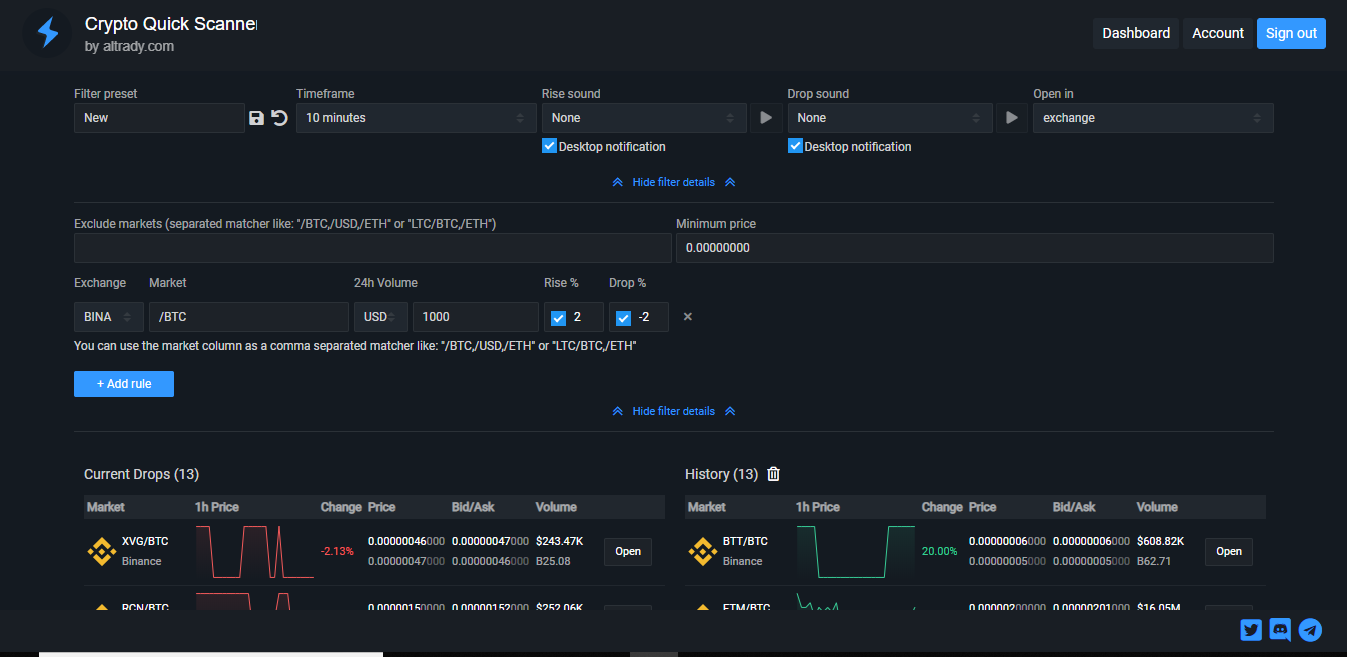Save the current filter preset
This screenshot has height=657, width=1347.
tap(256, 117)
